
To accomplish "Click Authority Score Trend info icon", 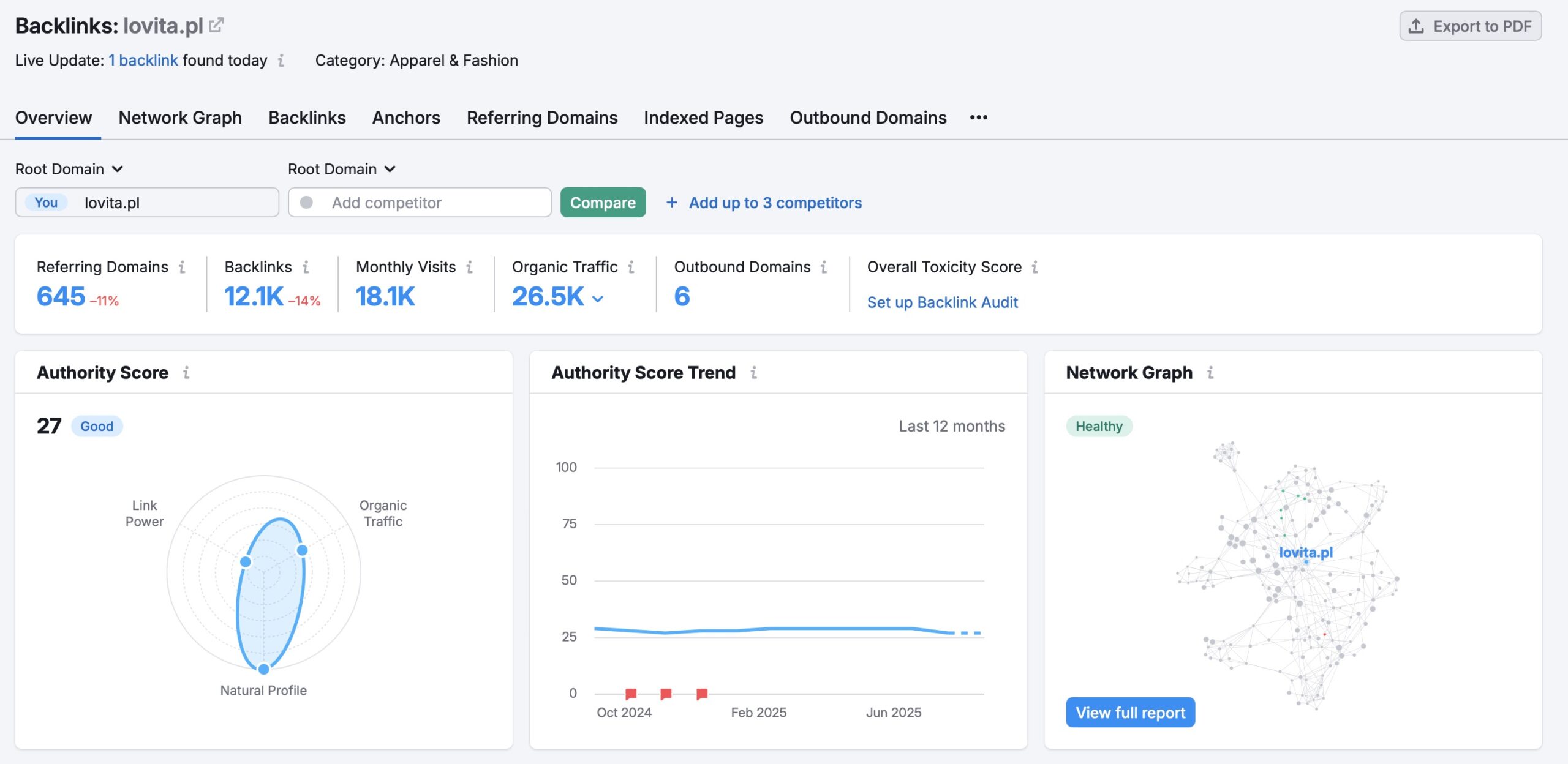I will [753, 372].
